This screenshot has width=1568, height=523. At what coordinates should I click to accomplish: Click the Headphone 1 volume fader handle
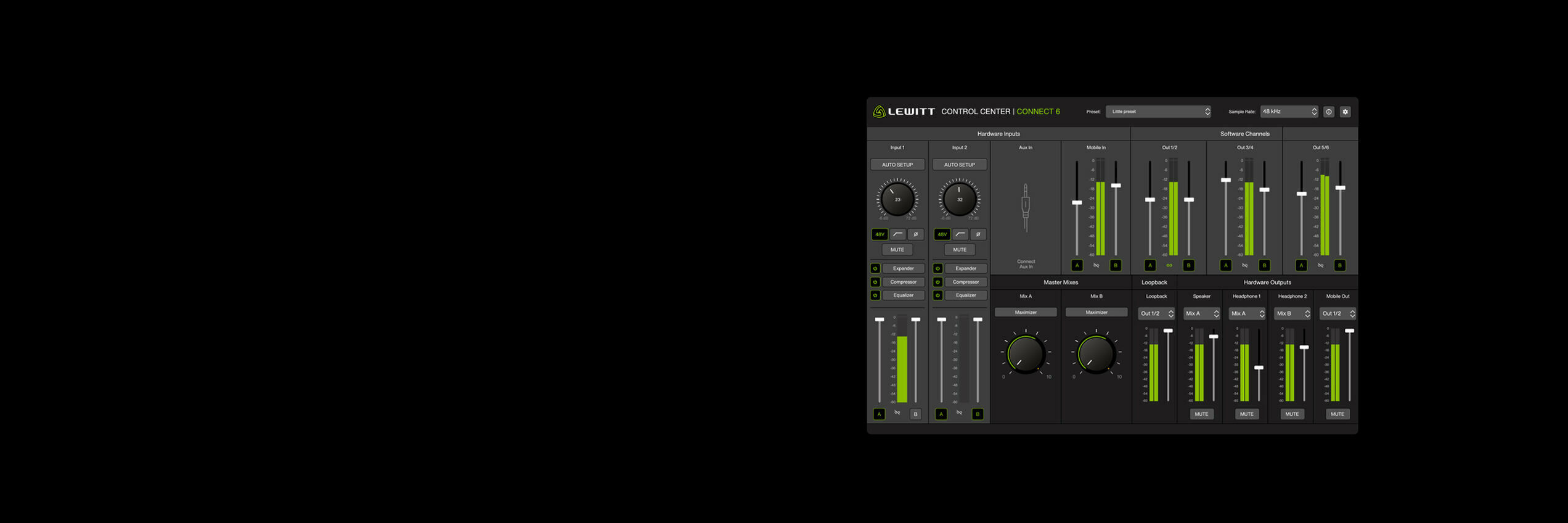(x=1259, y=368)
